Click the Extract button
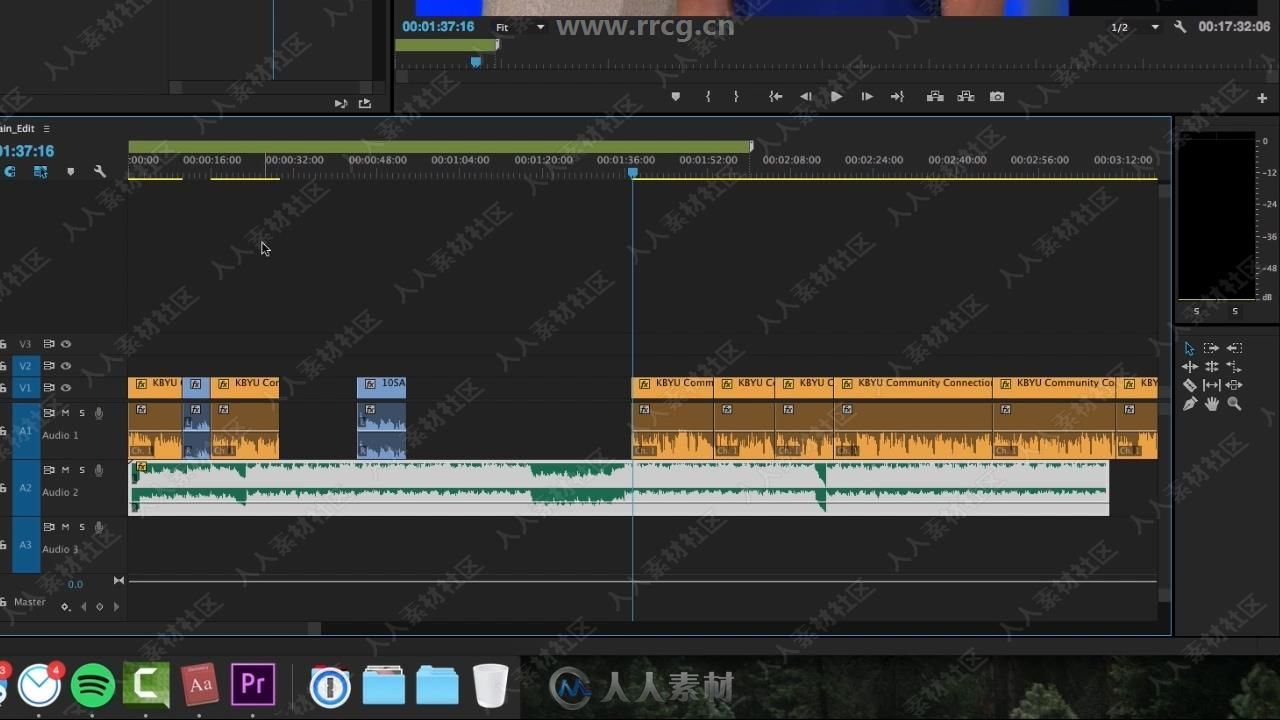This screenshot has height=720, width=1280. pos(966,97)
